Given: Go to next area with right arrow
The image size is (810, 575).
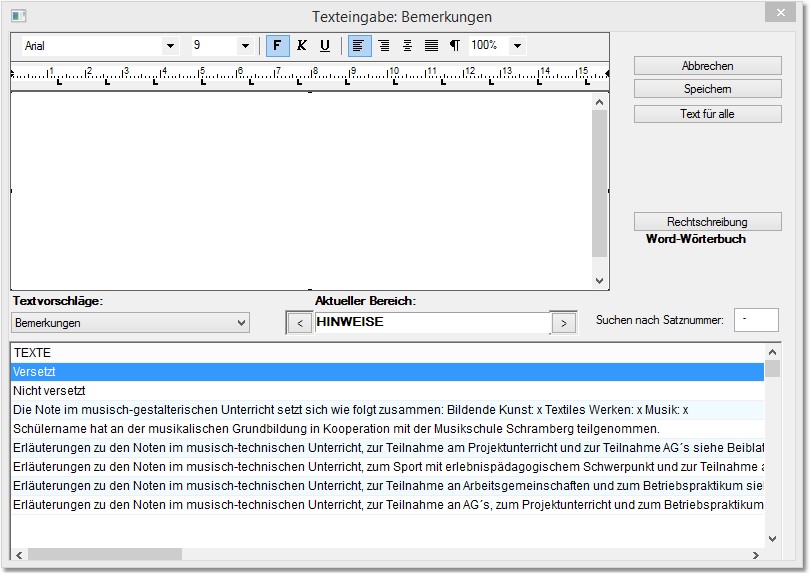Looking at the screenshot, I should [x=564, y=323].
